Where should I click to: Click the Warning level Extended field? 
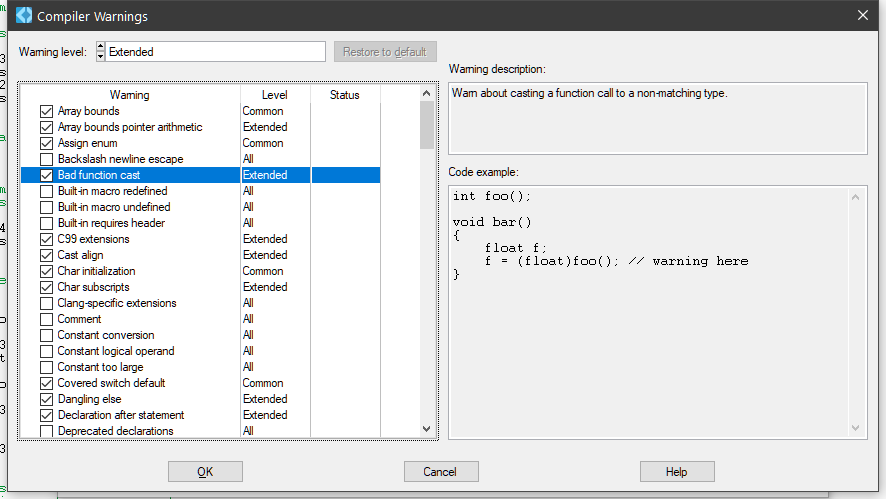(215, 51)
